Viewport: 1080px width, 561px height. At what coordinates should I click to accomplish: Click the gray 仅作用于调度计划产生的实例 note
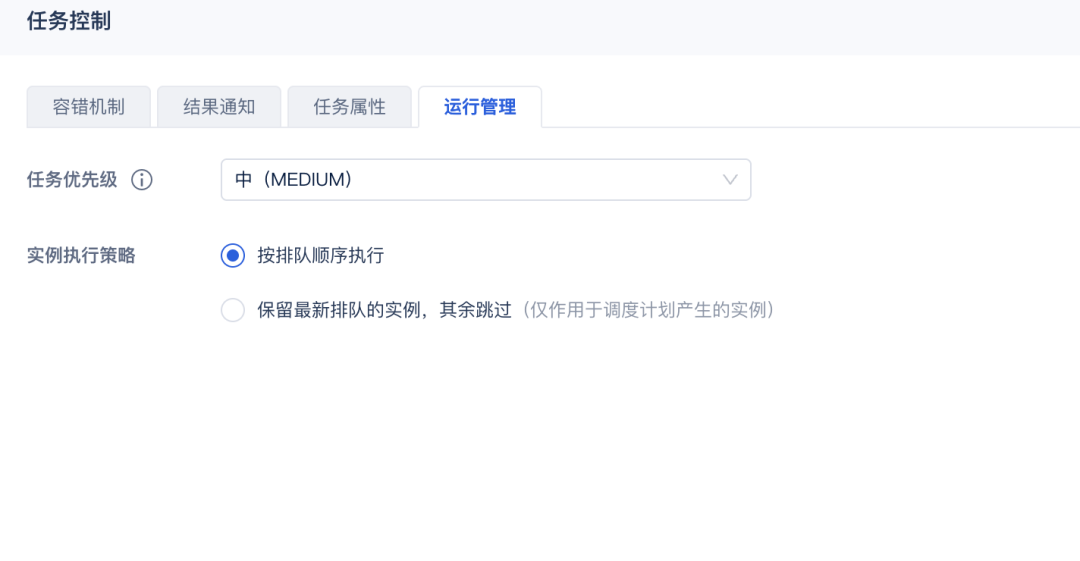pyautogui.click(x=647, y=310)
